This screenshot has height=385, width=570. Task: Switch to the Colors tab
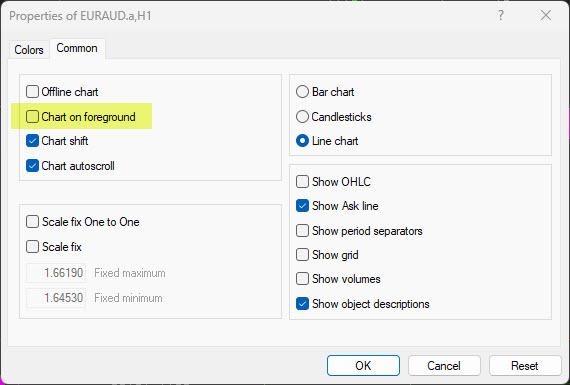tap(29, 49)
